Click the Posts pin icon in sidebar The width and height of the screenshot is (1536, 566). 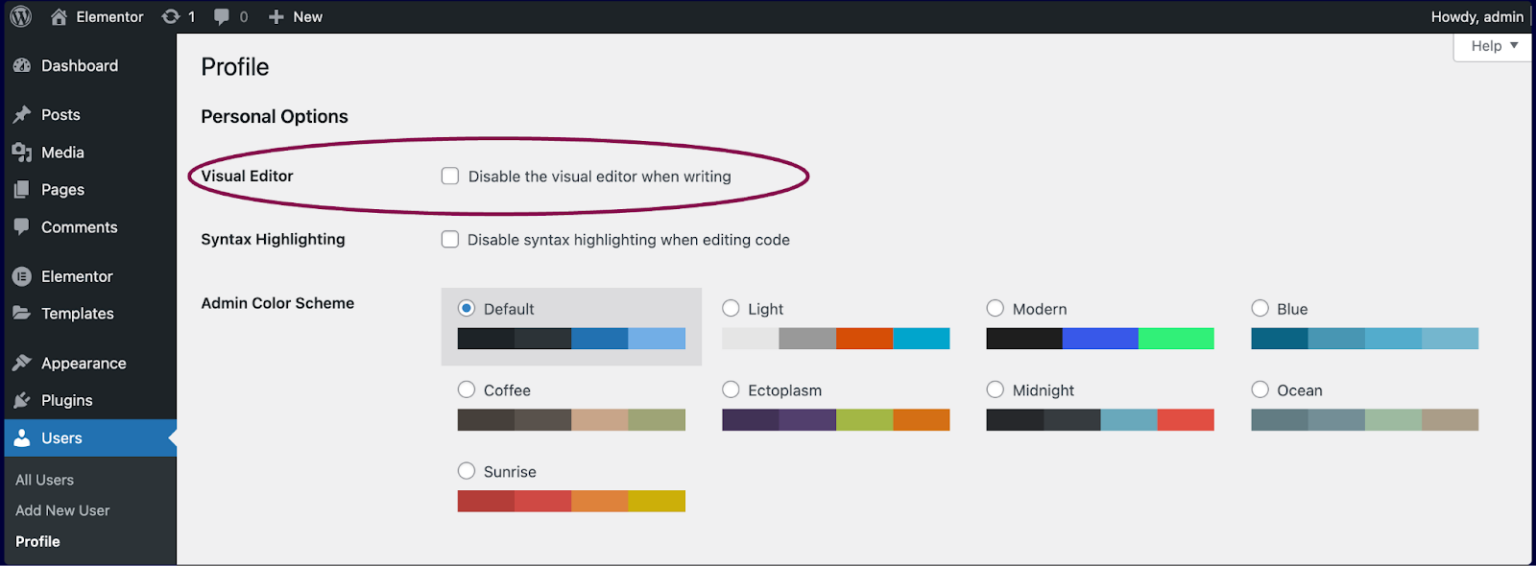[x=22, y=115]
